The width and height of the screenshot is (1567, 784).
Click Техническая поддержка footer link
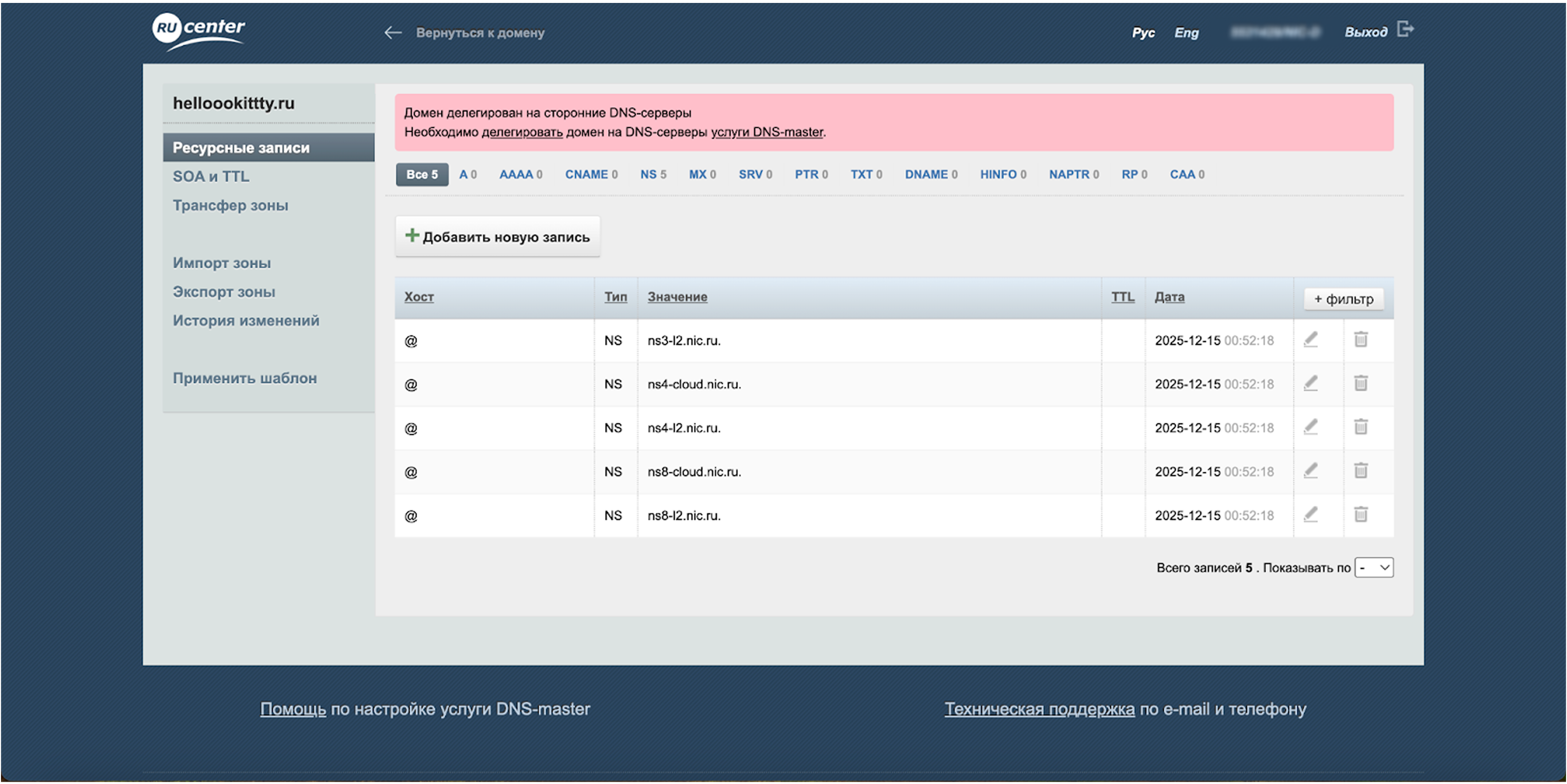(1039, 709)
